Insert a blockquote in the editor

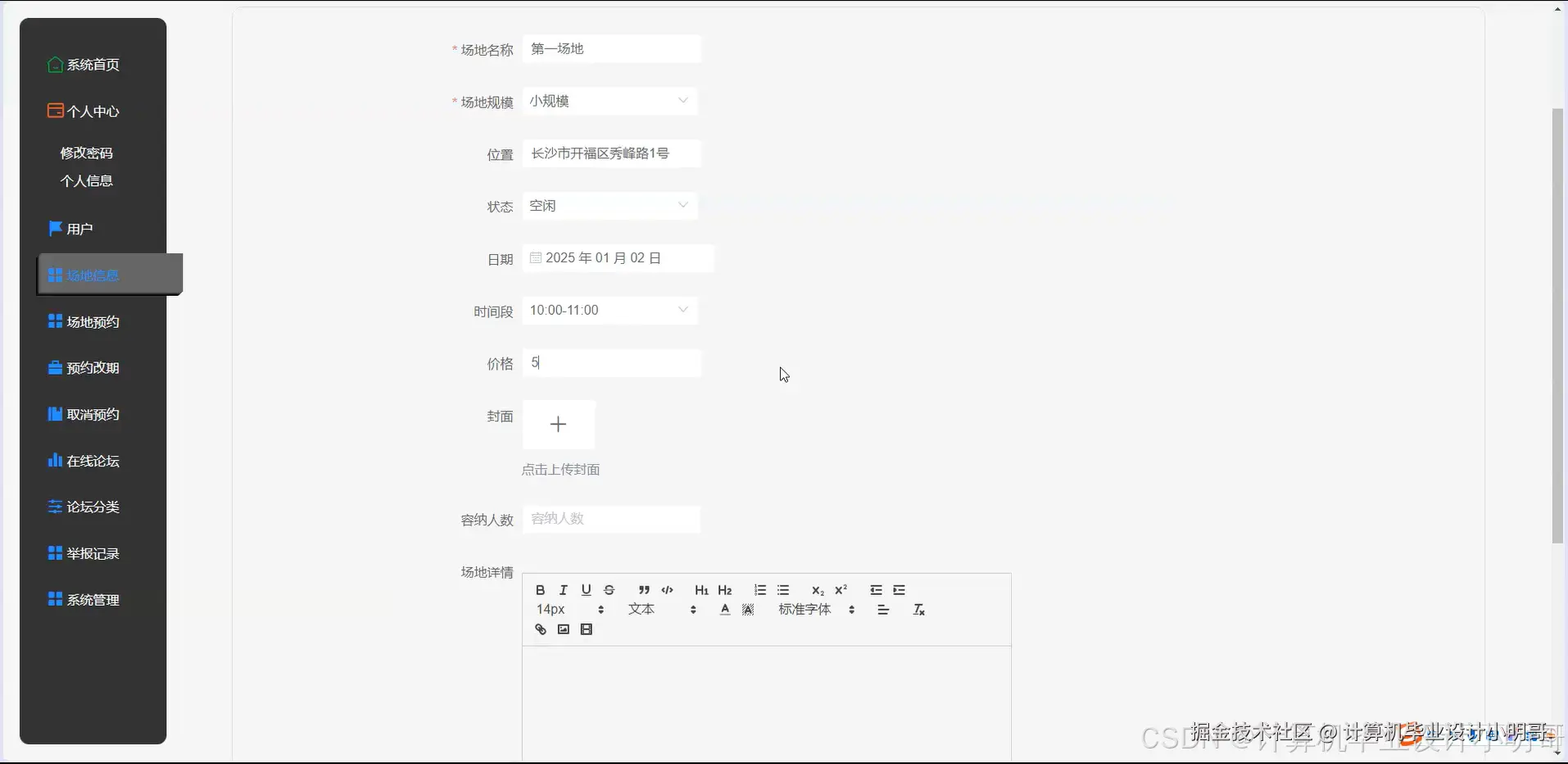643,589
